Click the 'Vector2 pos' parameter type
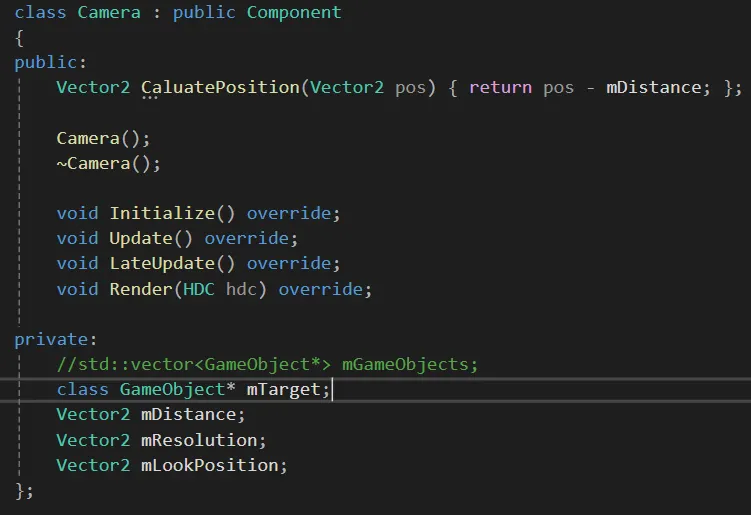 click(x=347, y=88)
